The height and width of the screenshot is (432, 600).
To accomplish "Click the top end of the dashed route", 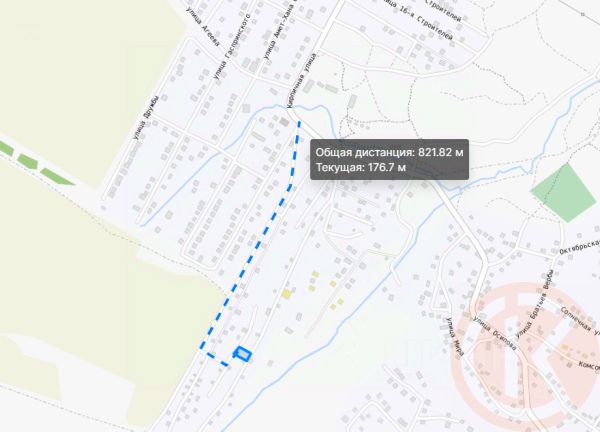I will click(299, 122).
